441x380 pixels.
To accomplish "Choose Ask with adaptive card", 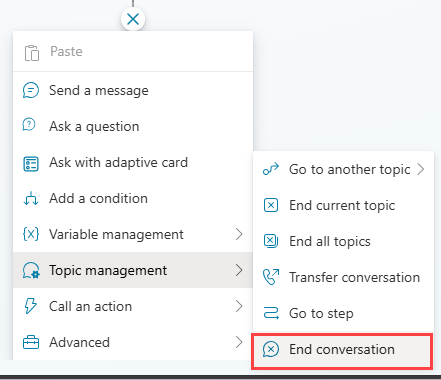I will click(x=118, y=162).
